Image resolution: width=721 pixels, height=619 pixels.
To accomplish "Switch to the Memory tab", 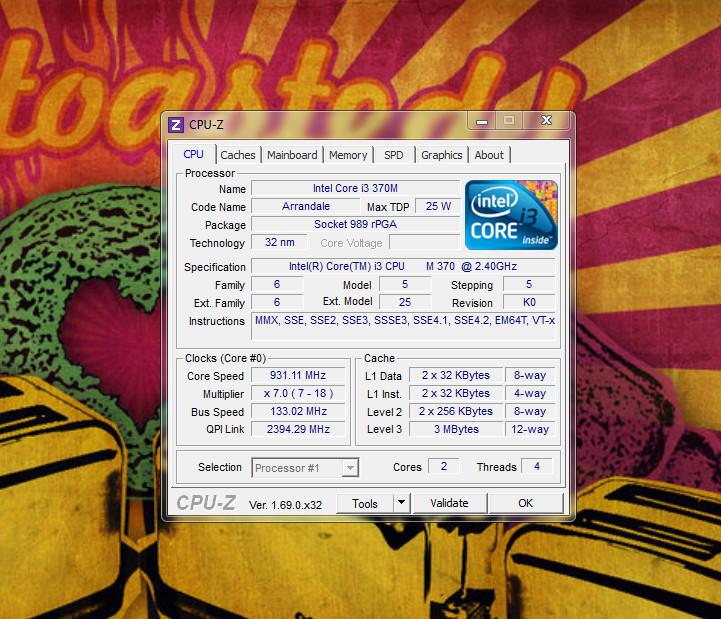I will [348, 155].
